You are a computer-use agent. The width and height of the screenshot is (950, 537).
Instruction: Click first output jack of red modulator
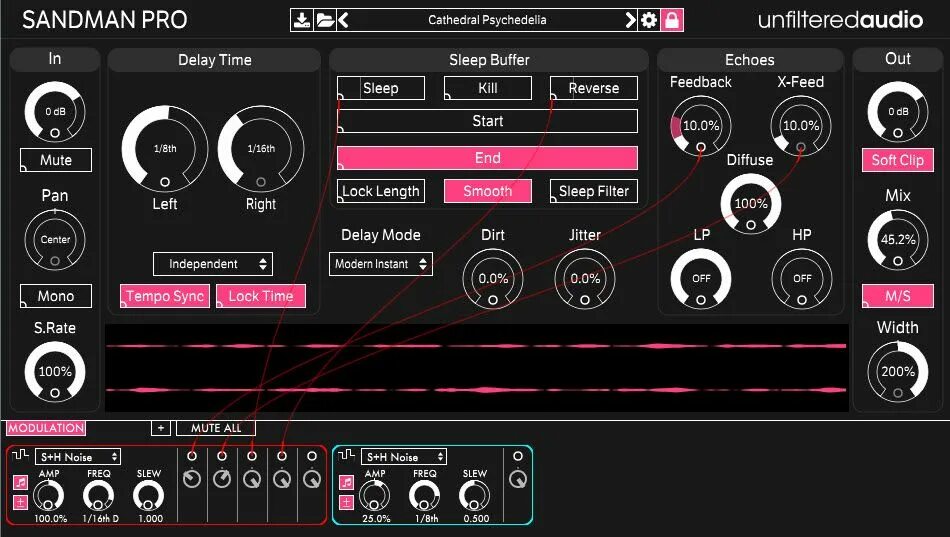(192, 456)
